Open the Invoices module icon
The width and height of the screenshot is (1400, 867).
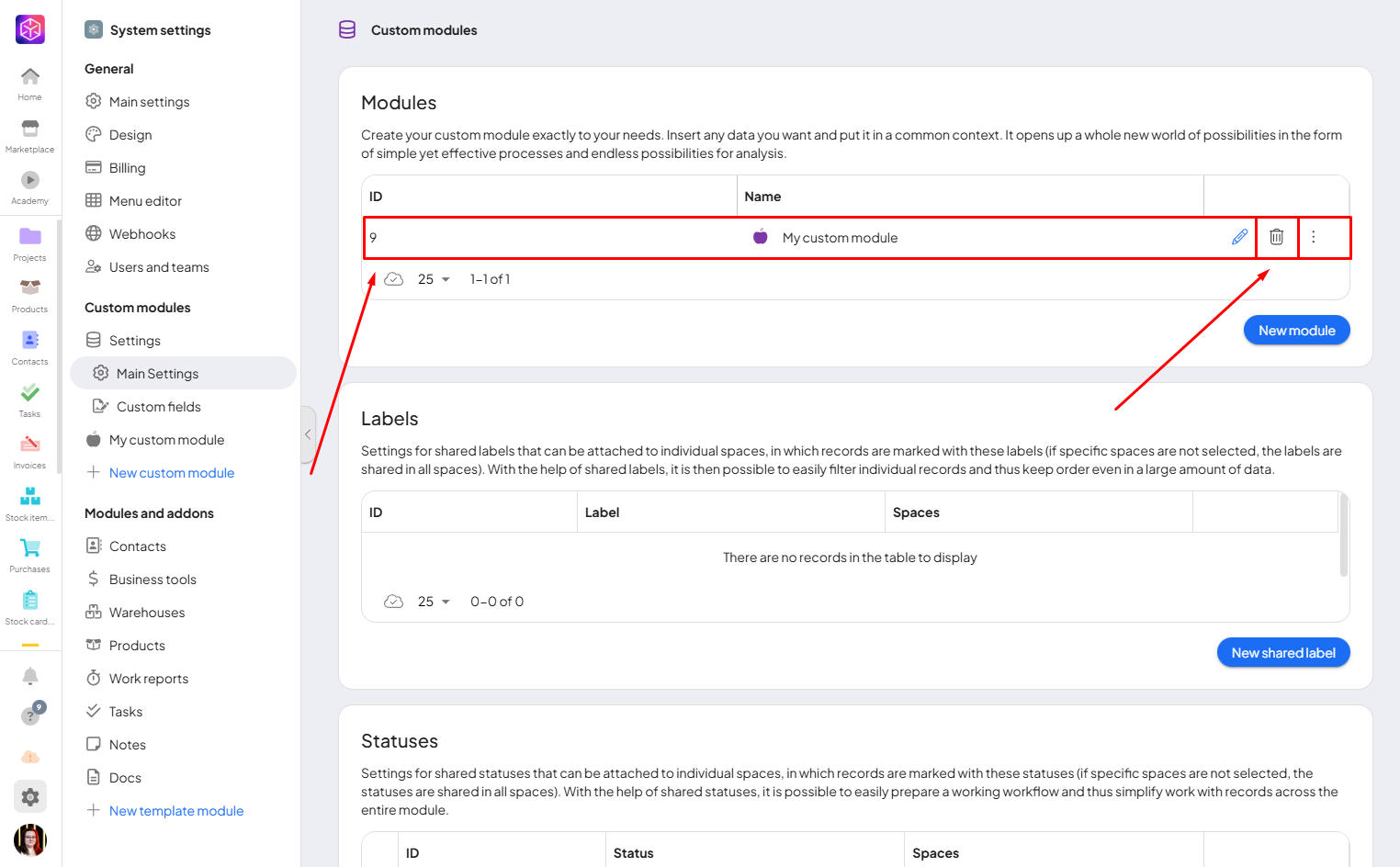click(x=29, y=450)
